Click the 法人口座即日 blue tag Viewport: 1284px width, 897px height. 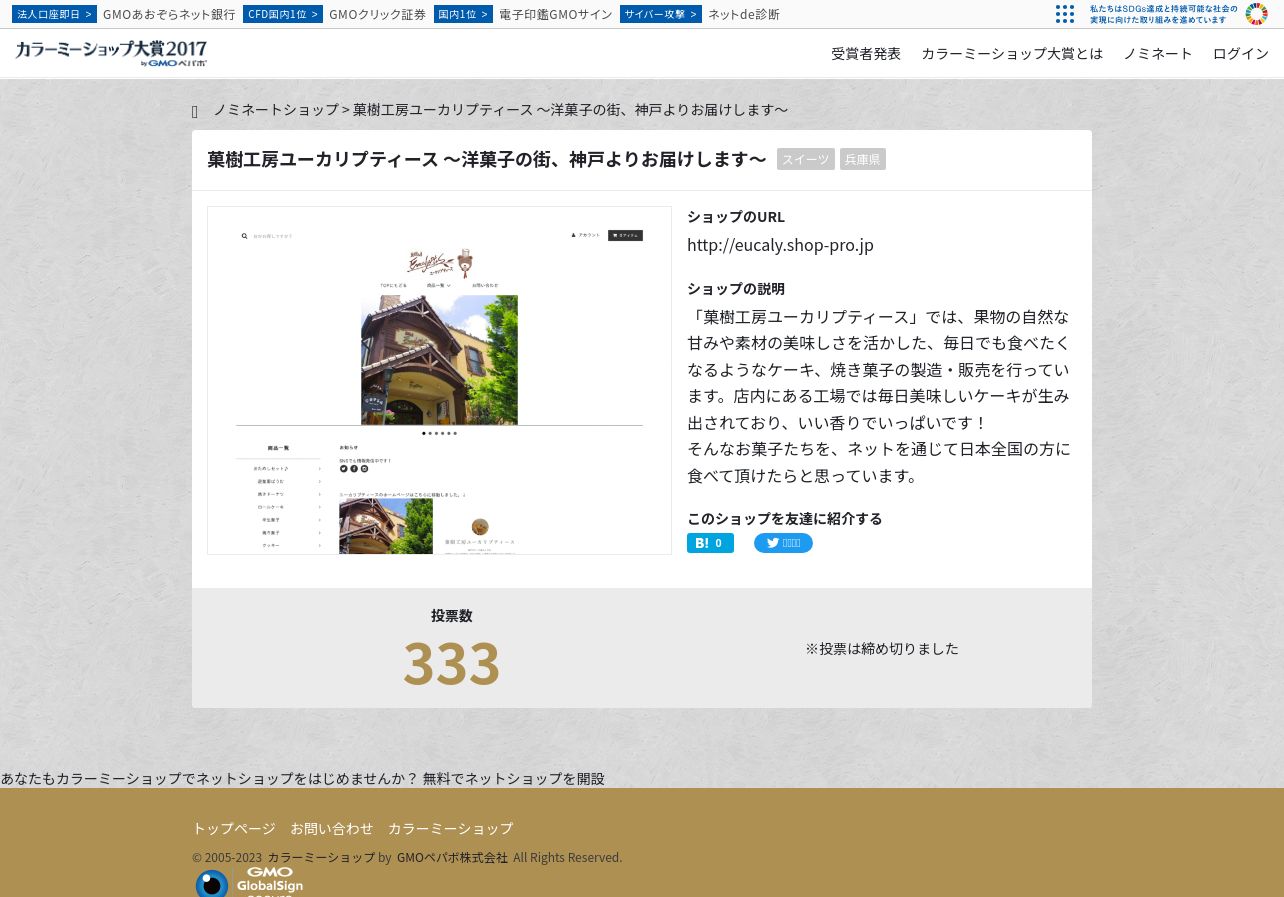pyautogui.click(x=54, y=14)
